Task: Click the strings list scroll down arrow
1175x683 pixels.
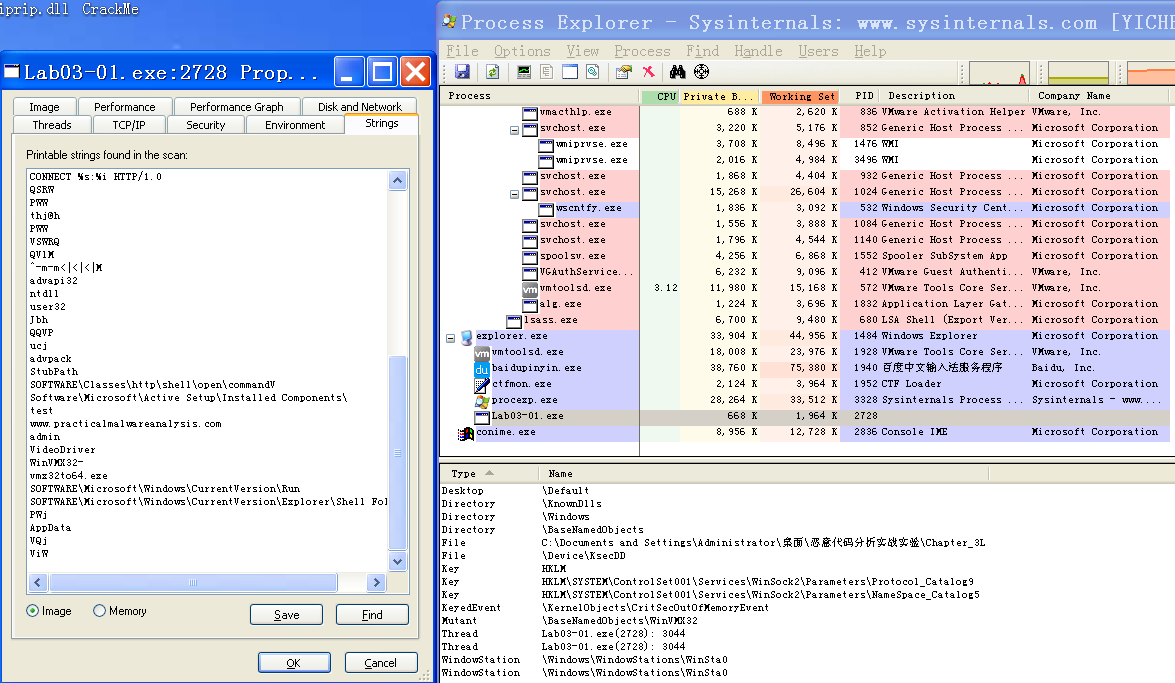Action: pos(397,562)
